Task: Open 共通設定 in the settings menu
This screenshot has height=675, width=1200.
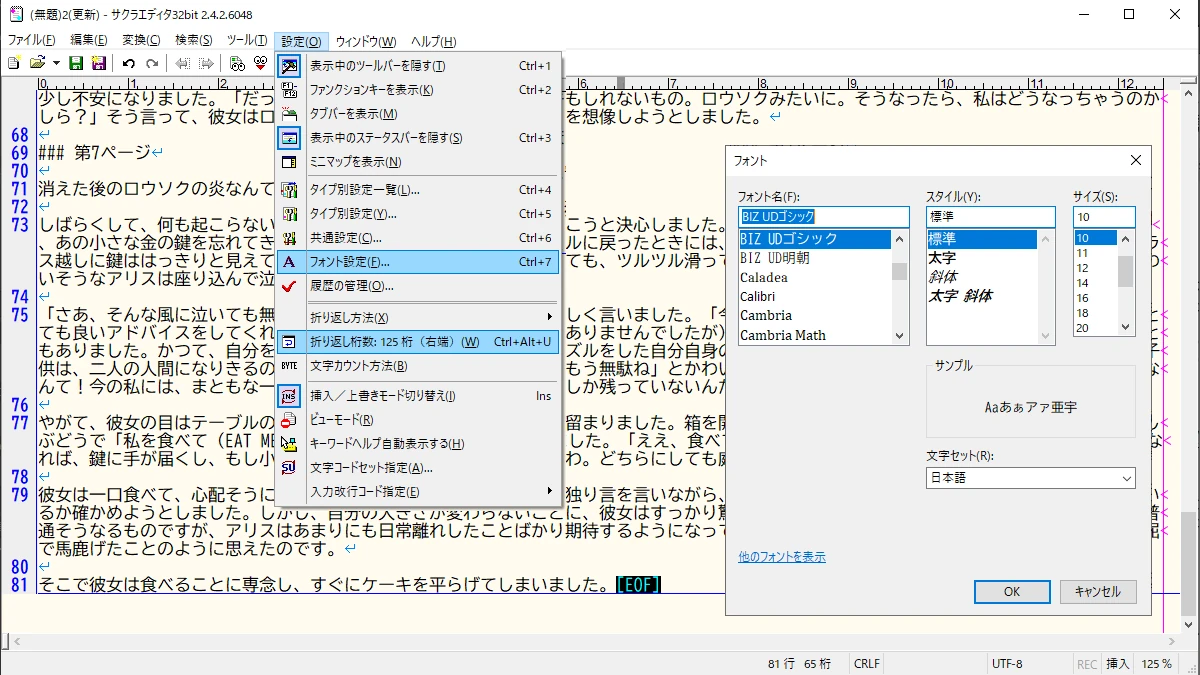Action: pyautogui.click(x=345, y=238)
